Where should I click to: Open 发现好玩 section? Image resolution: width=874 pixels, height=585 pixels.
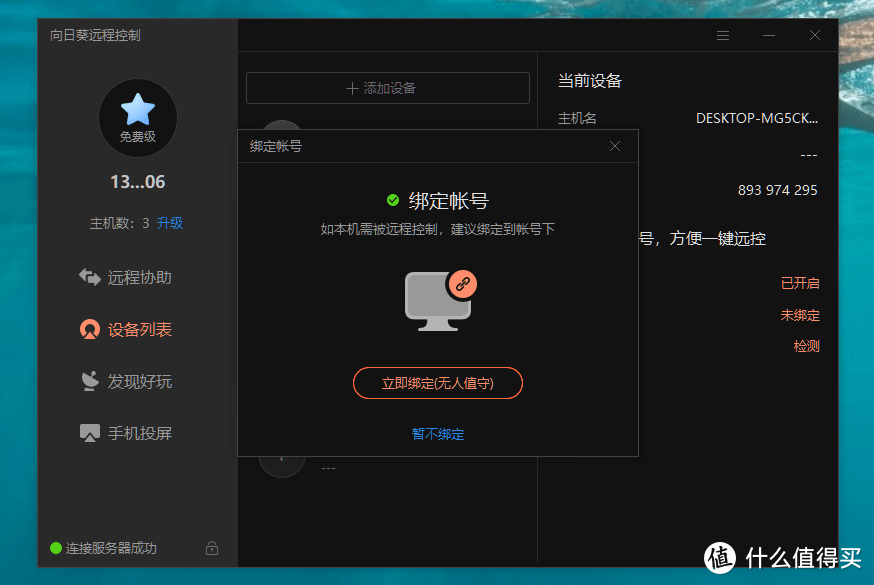125,381
